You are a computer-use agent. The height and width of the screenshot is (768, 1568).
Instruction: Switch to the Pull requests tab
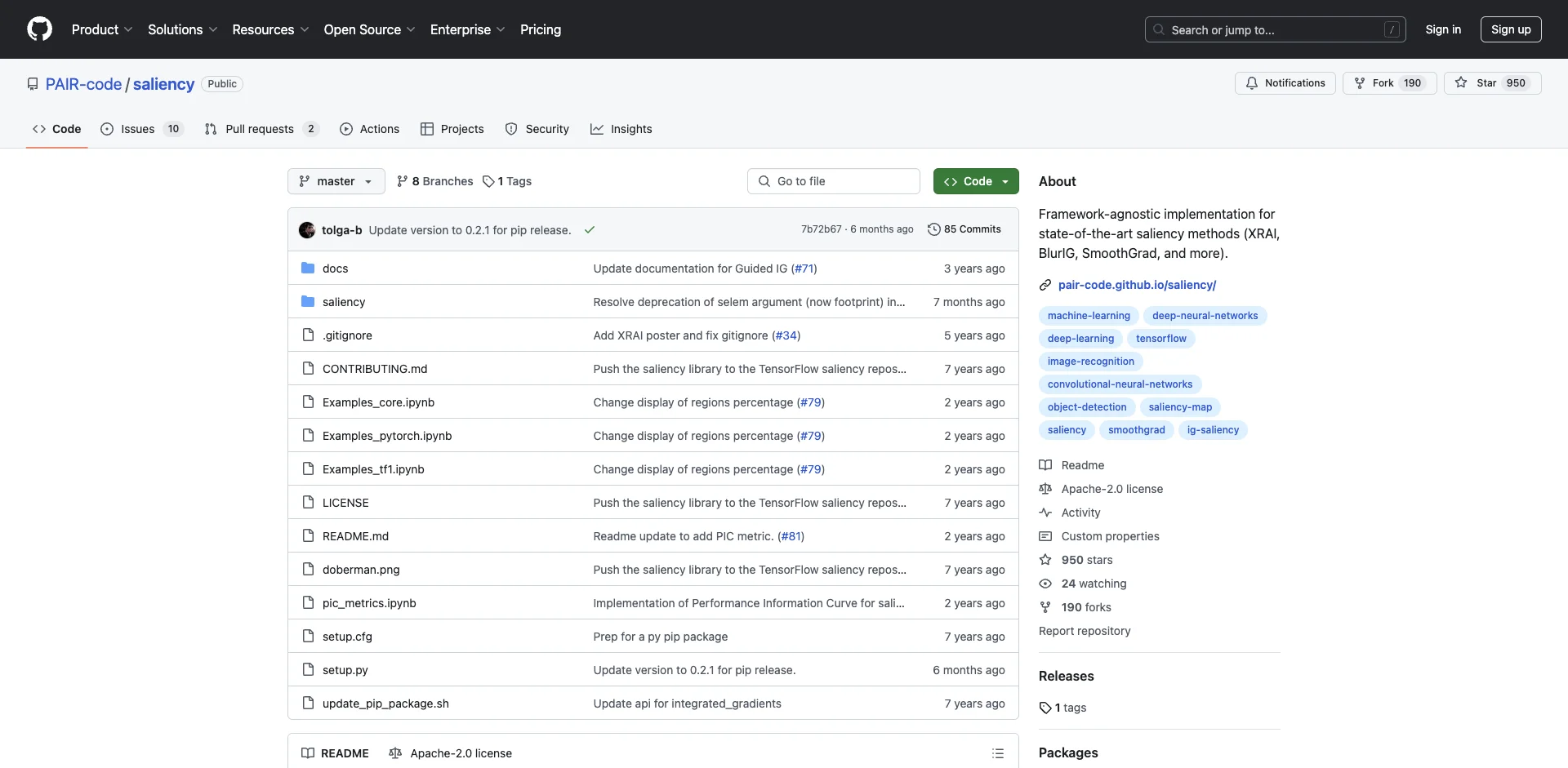pyautogui.click(x=261, y=129)
